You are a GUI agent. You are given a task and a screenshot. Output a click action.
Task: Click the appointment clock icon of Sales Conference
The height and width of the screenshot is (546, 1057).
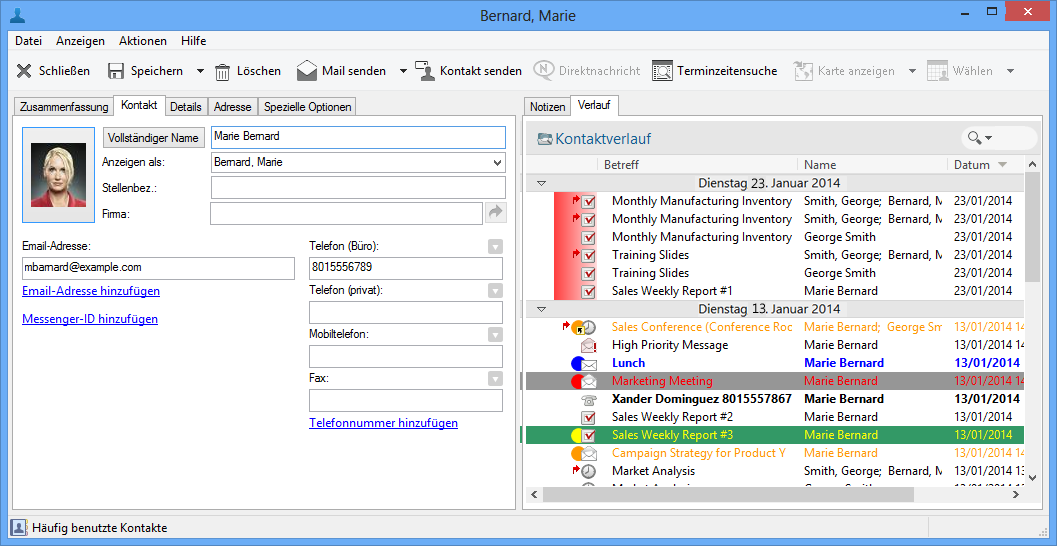point(588,327)
